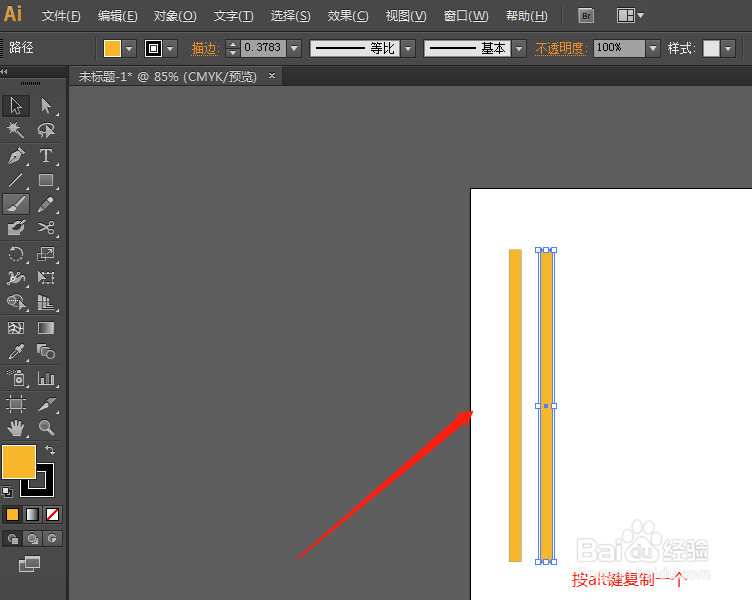Select the Slice tool
The width and height of the screenshot is (752, 600).
pos(46,404)
